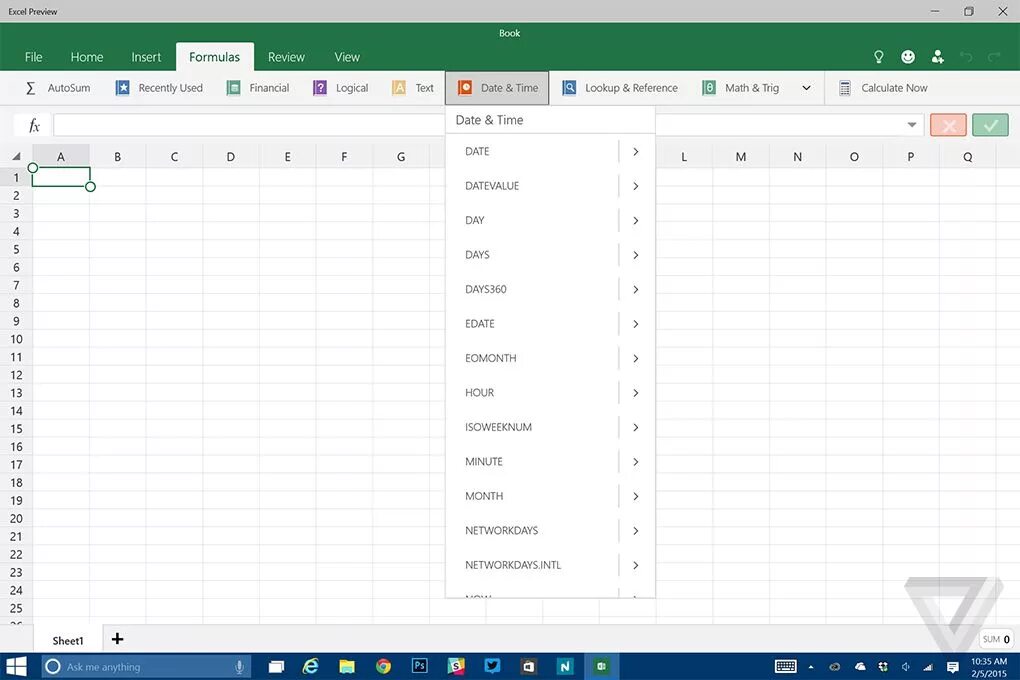Click the Redo arrow in title bar
This screenshot has height=680, width=1020.
tap(994, 57)
